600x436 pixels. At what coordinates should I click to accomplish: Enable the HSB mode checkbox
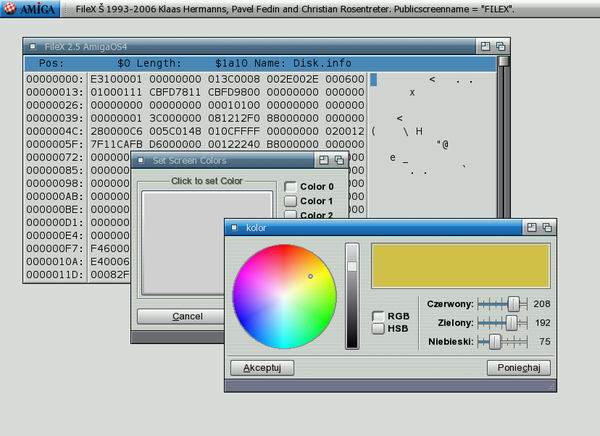(x=378, y=328)
